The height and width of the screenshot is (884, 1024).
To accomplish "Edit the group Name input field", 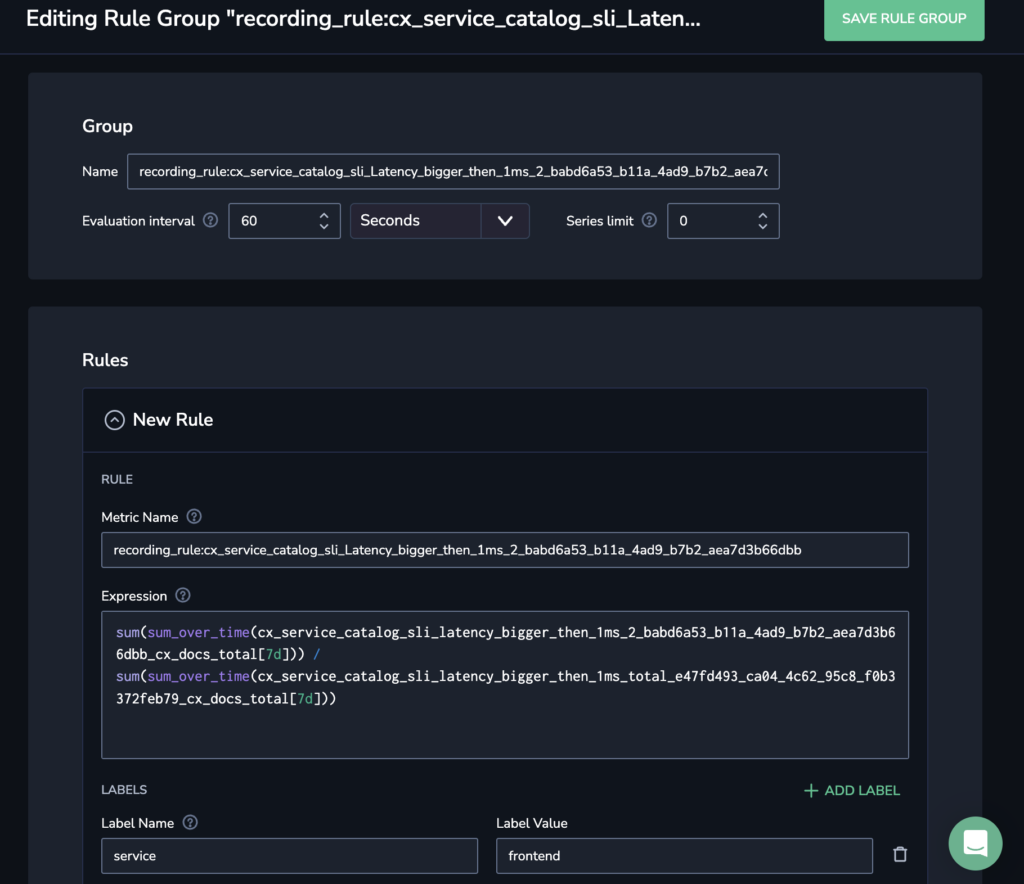I will (x=453, y=172).
